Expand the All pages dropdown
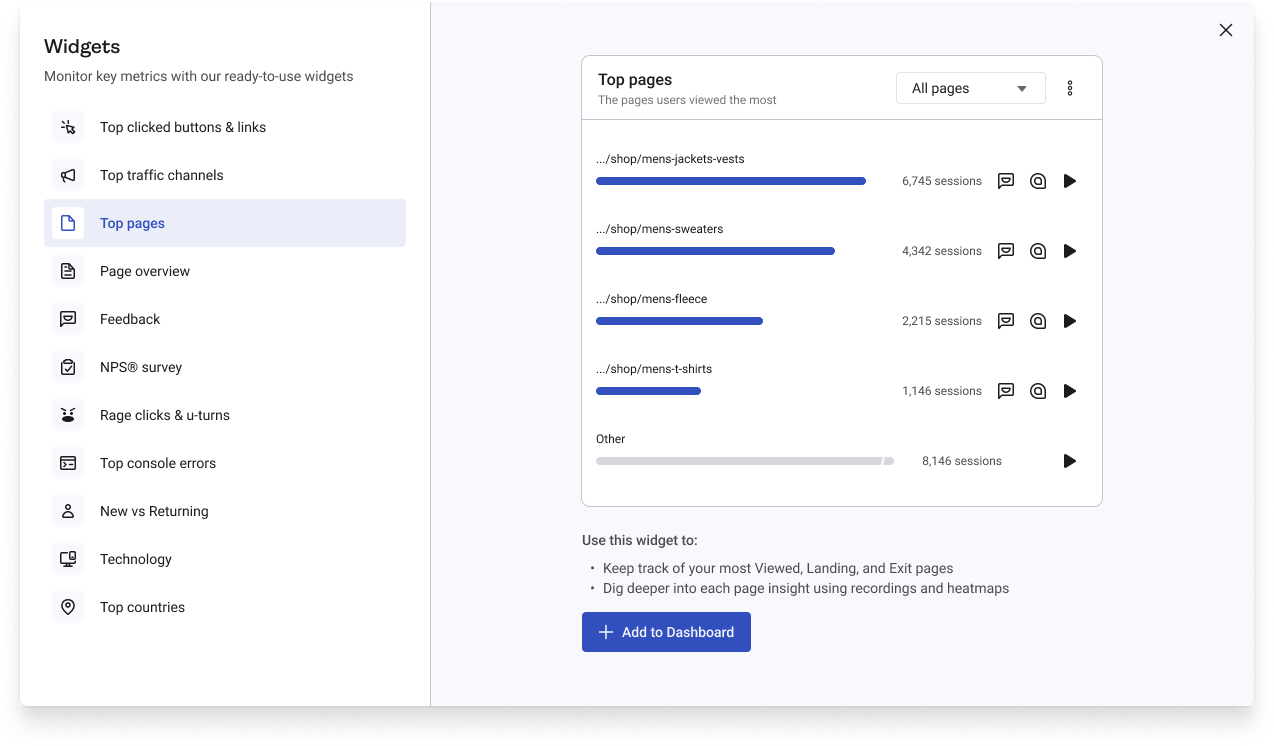Screen dimensions: 1274x746 (x=971, y=88)
